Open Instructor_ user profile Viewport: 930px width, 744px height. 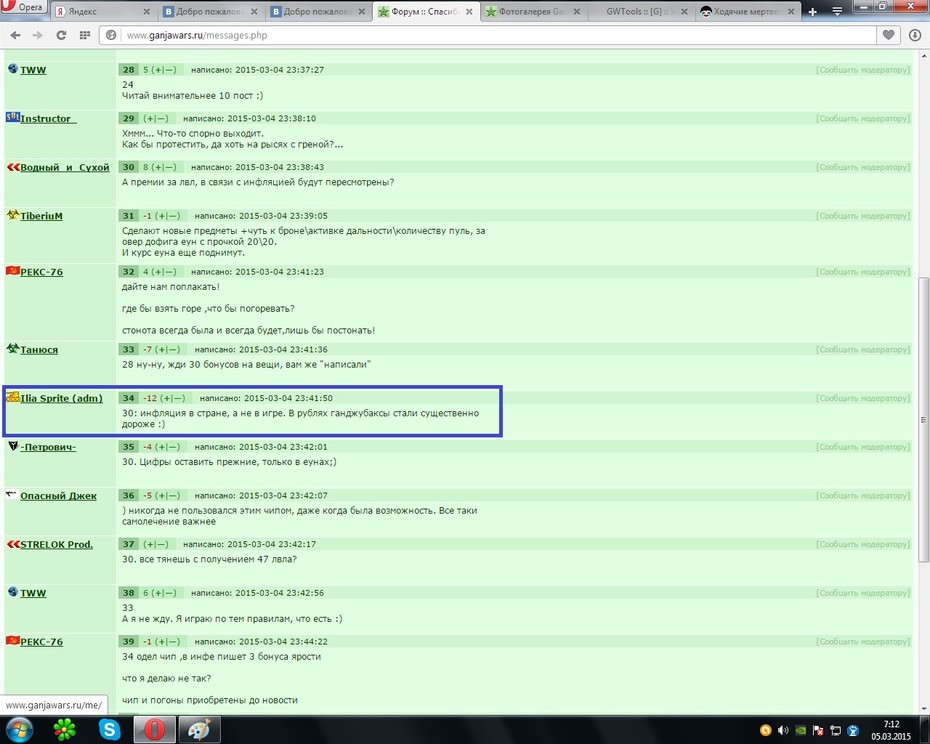point(48,119)
